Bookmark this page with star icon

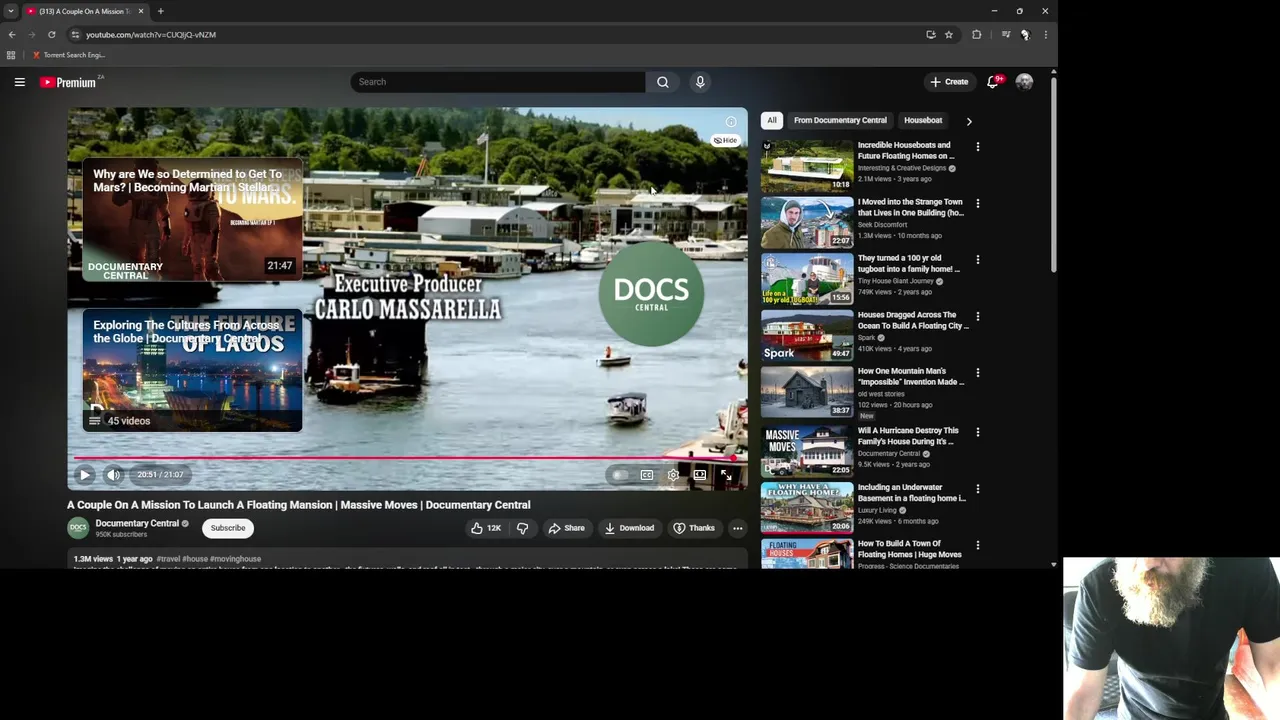coord(949,35)
